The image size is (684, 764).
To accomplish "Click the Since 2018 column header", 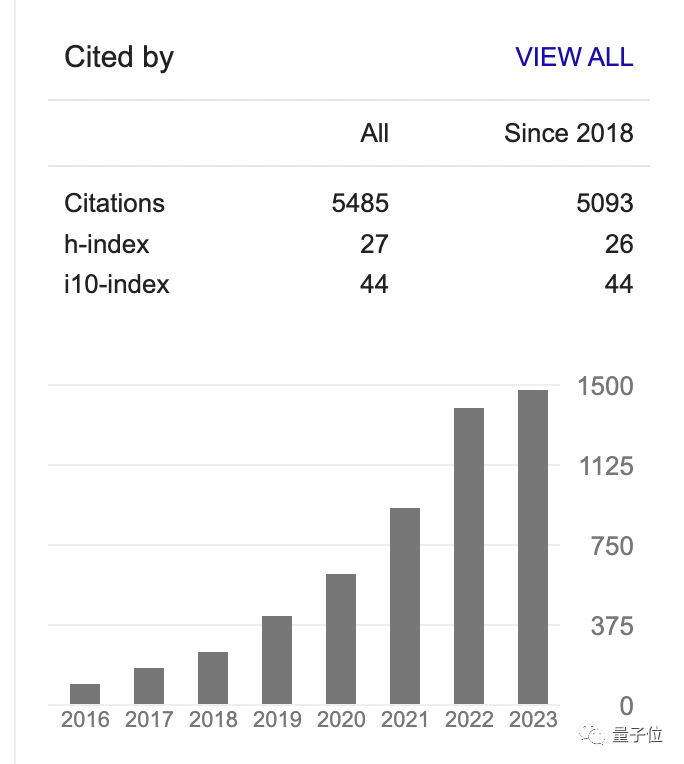I will pos(568,133).
